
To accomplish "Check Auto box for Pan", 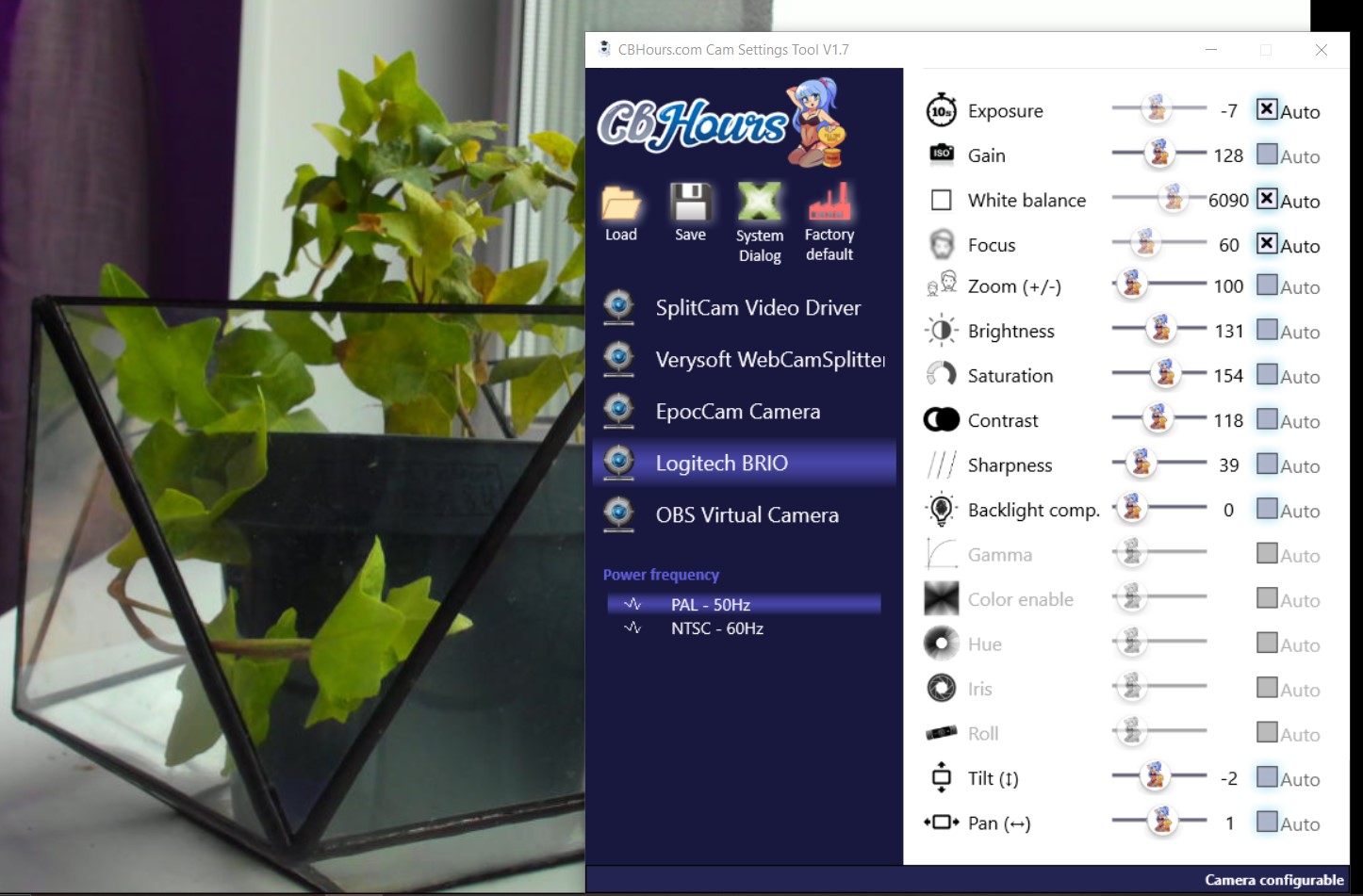I will point(1267,822).
